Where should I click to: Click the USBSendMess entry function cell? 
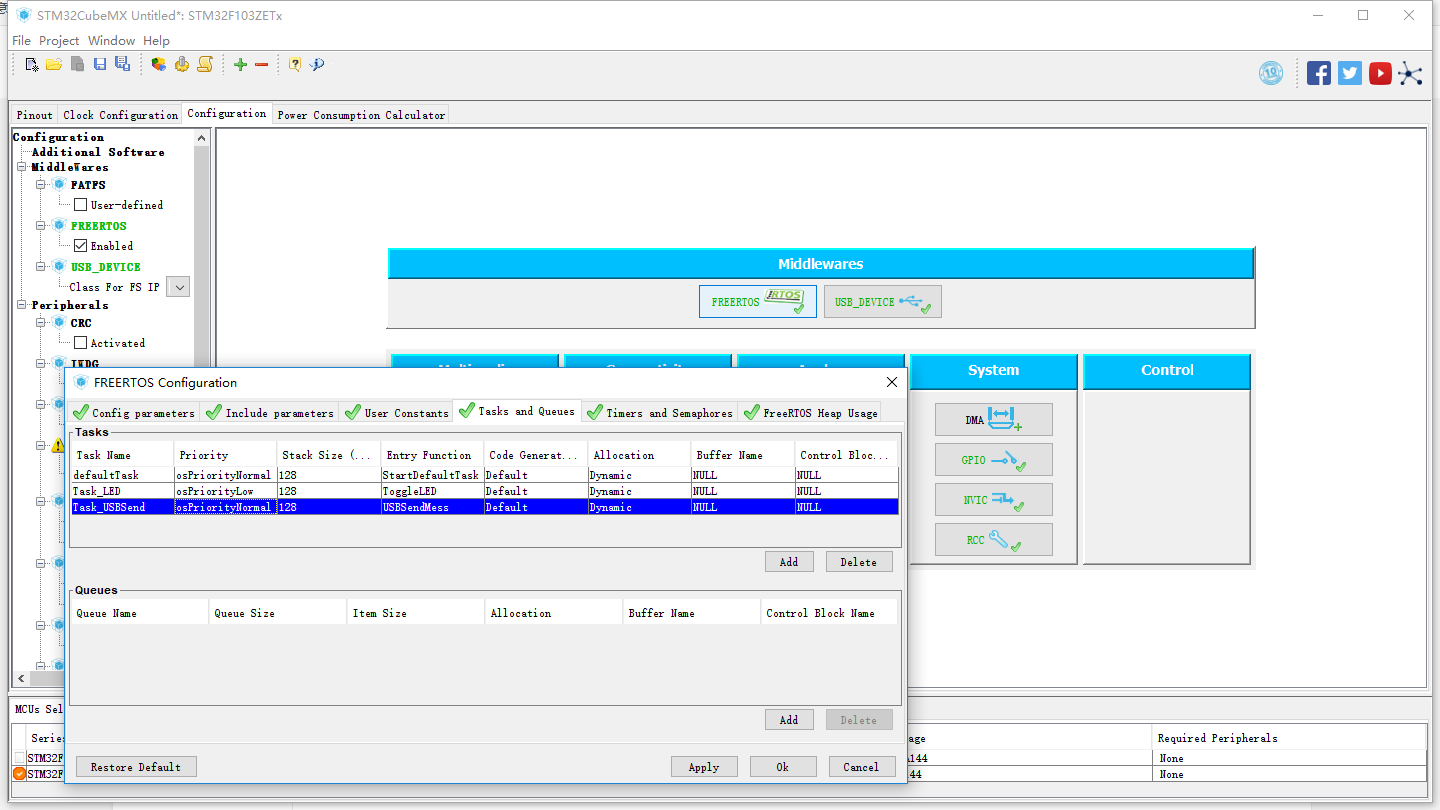point(431,507)
